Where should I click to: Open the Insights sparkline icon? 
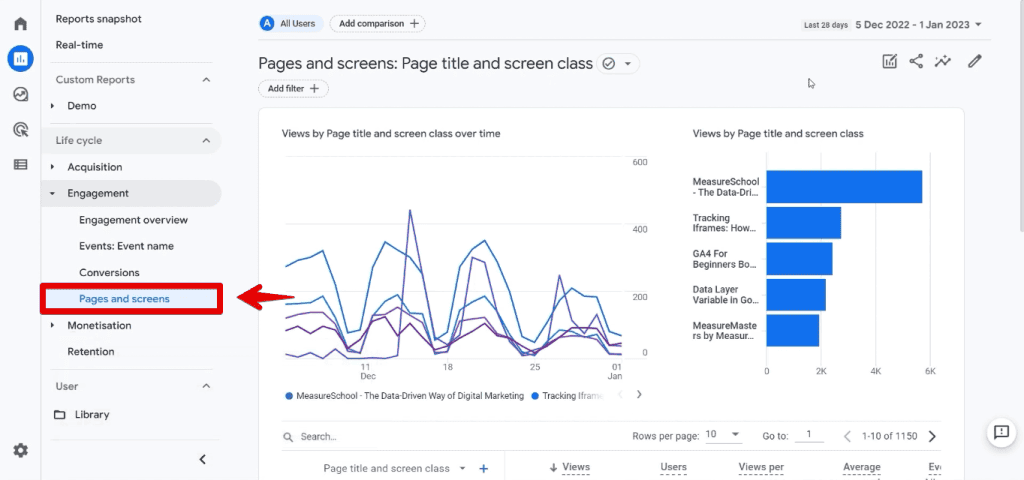click(x=942, y=61)
